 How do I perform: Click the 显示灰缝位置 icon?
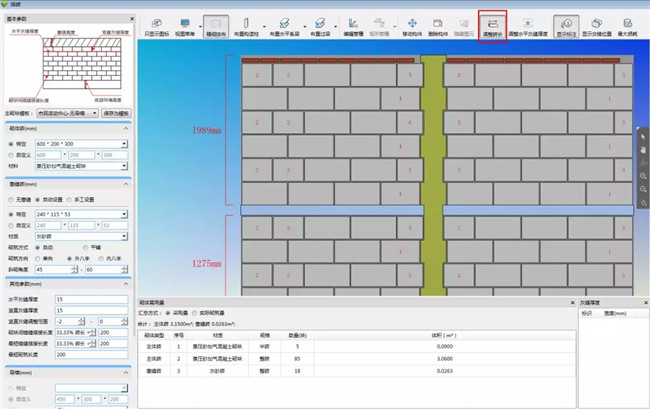597,27
